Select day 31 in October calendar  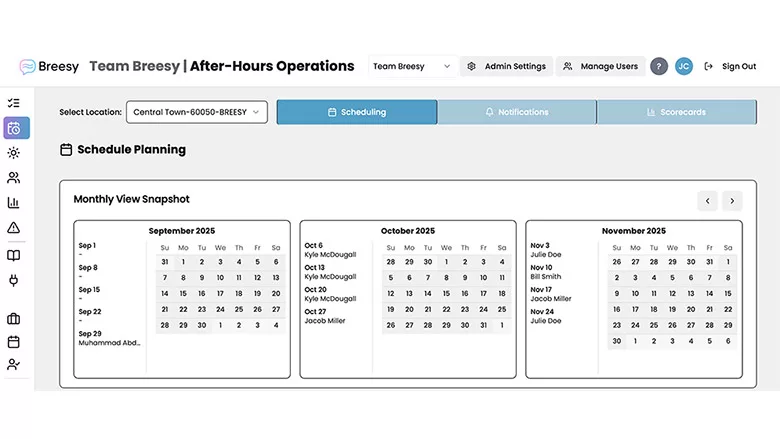pyautogui.click(x=483, y=325)
